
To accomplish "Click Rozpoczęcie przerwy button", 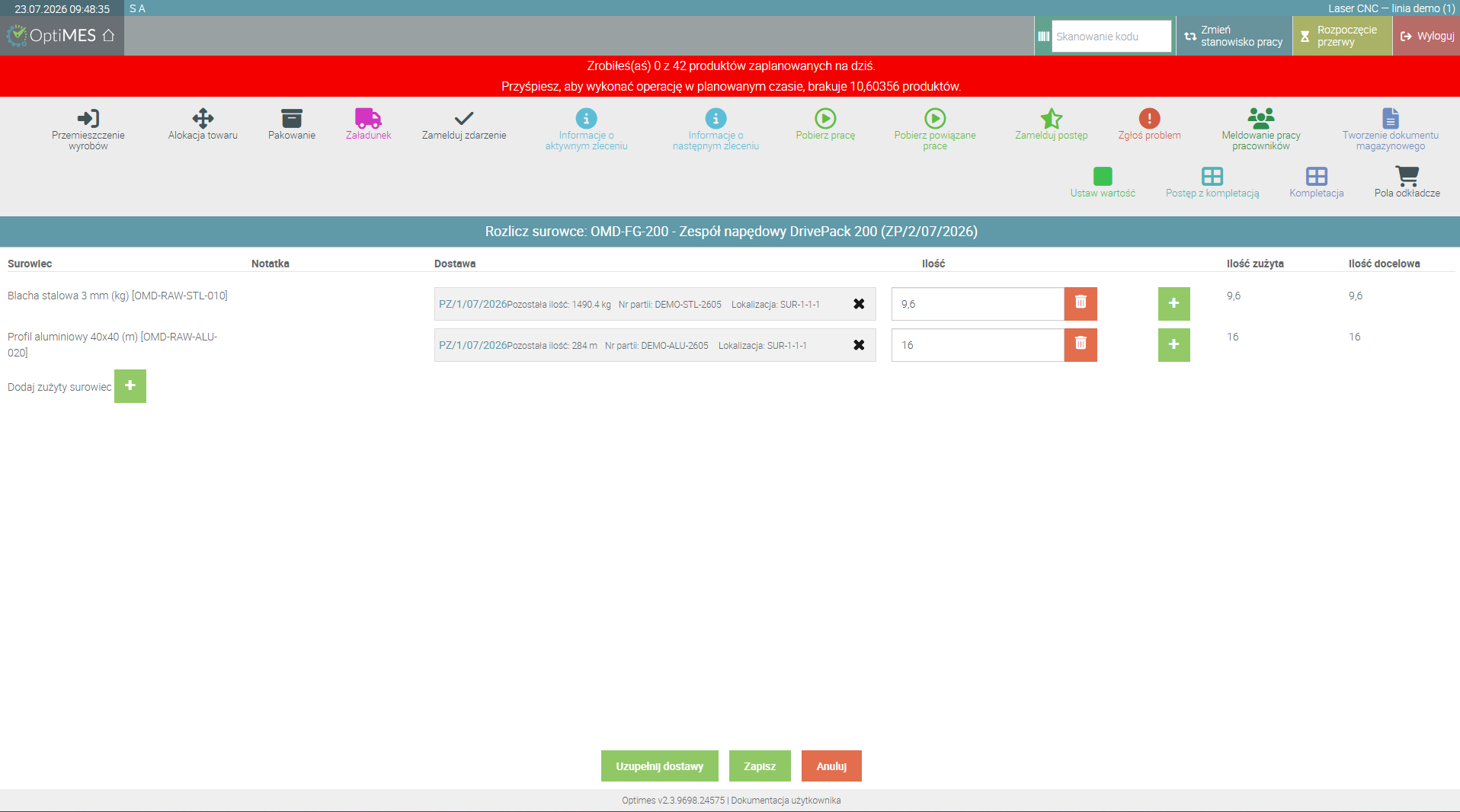I will (1343, 36).
